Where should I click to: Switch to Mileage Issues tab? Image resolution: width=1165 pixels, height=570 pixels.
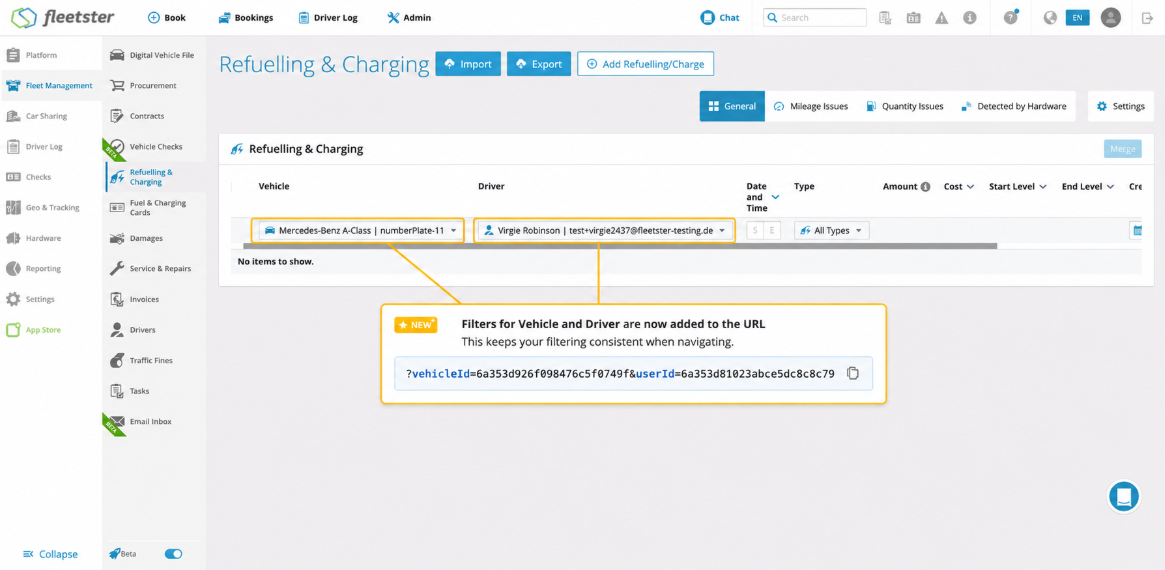(811, 106)
